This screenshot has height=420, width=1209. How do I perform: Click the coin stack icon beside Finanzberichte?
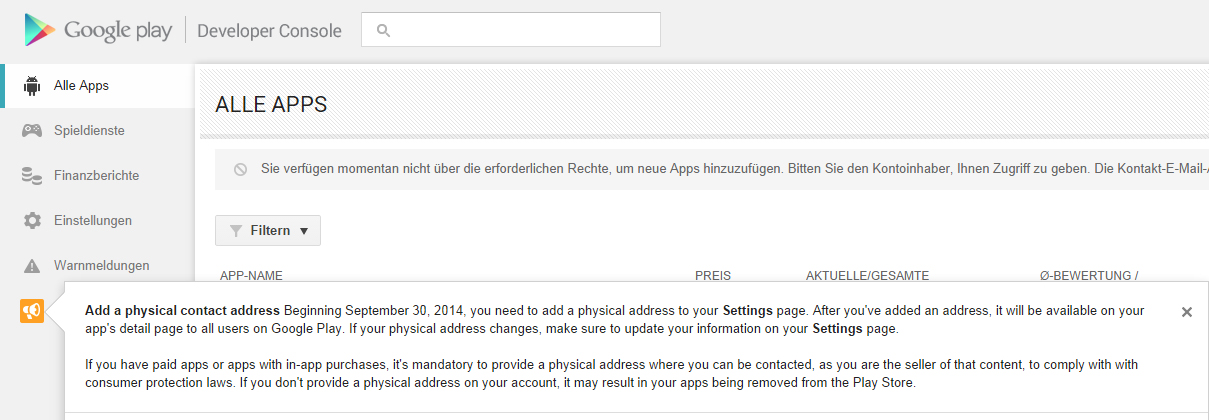pyautogui.click(x=32, y=176)
